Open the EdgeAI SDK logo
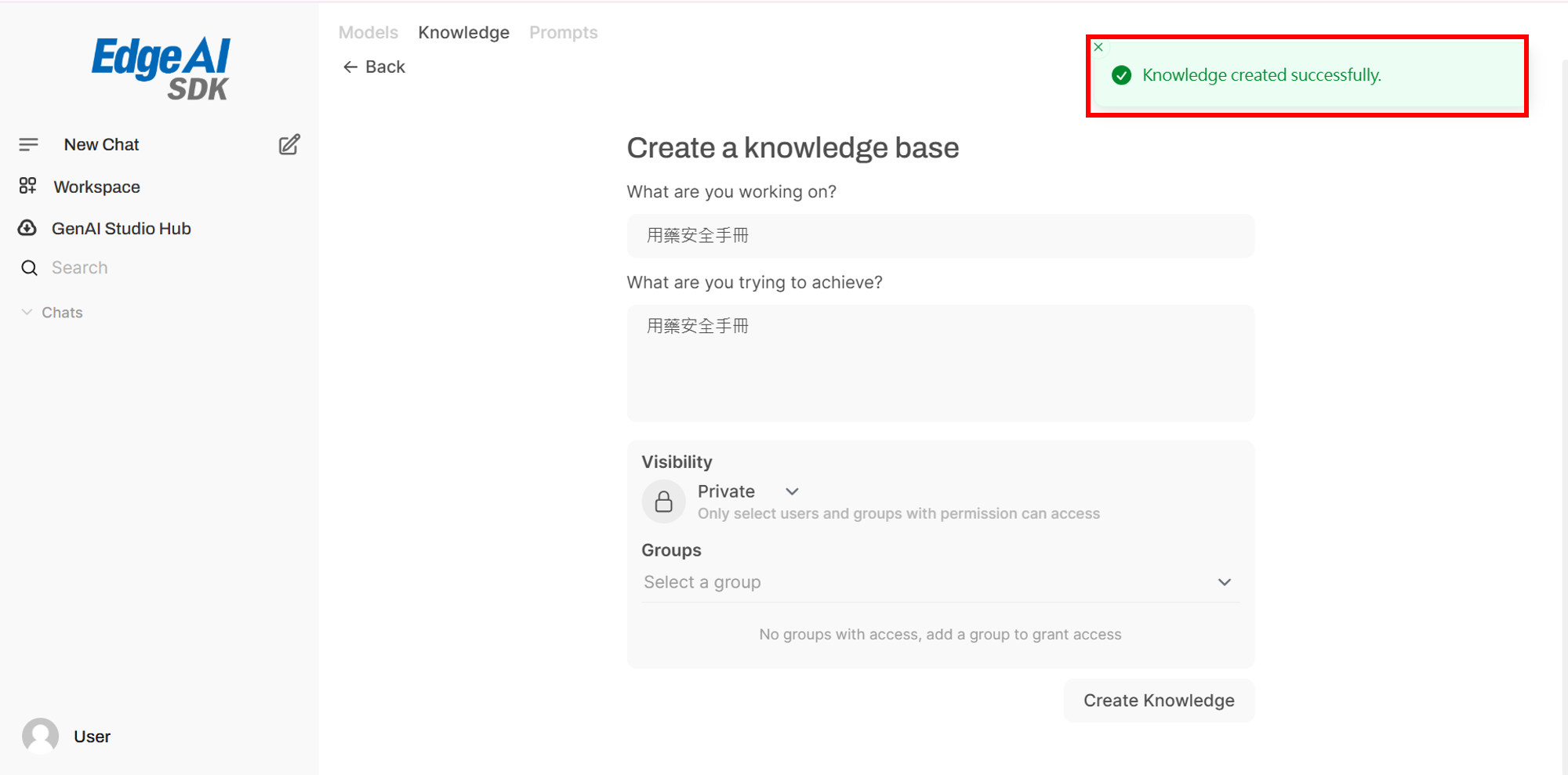This screenshot has height=775, width=1568. click(161, 68)
